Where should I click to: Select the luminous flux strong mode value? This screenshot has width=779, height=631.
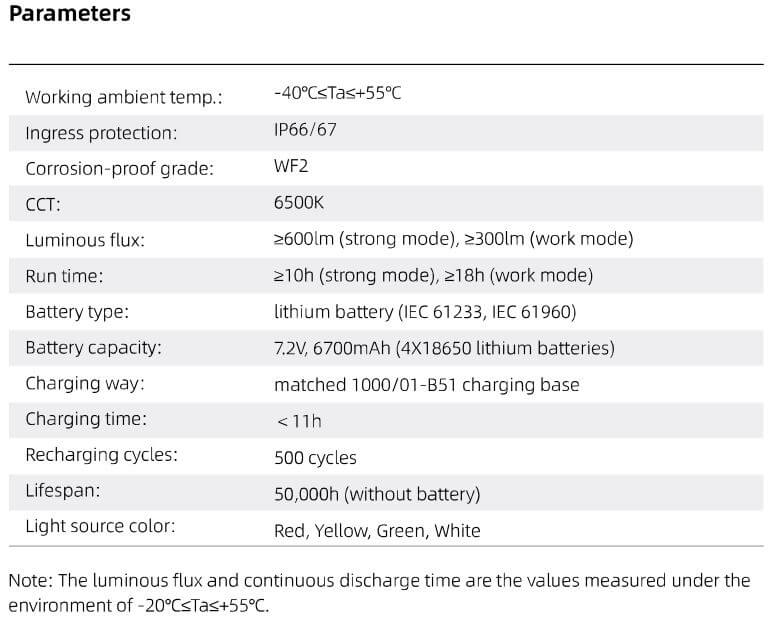click(x=366, y=239)
